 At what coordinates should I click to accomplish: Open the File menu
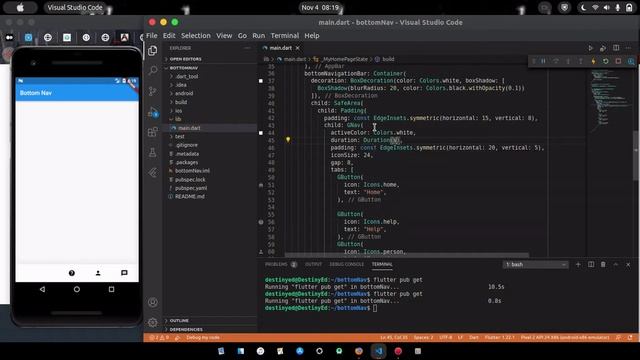(152, 36)
